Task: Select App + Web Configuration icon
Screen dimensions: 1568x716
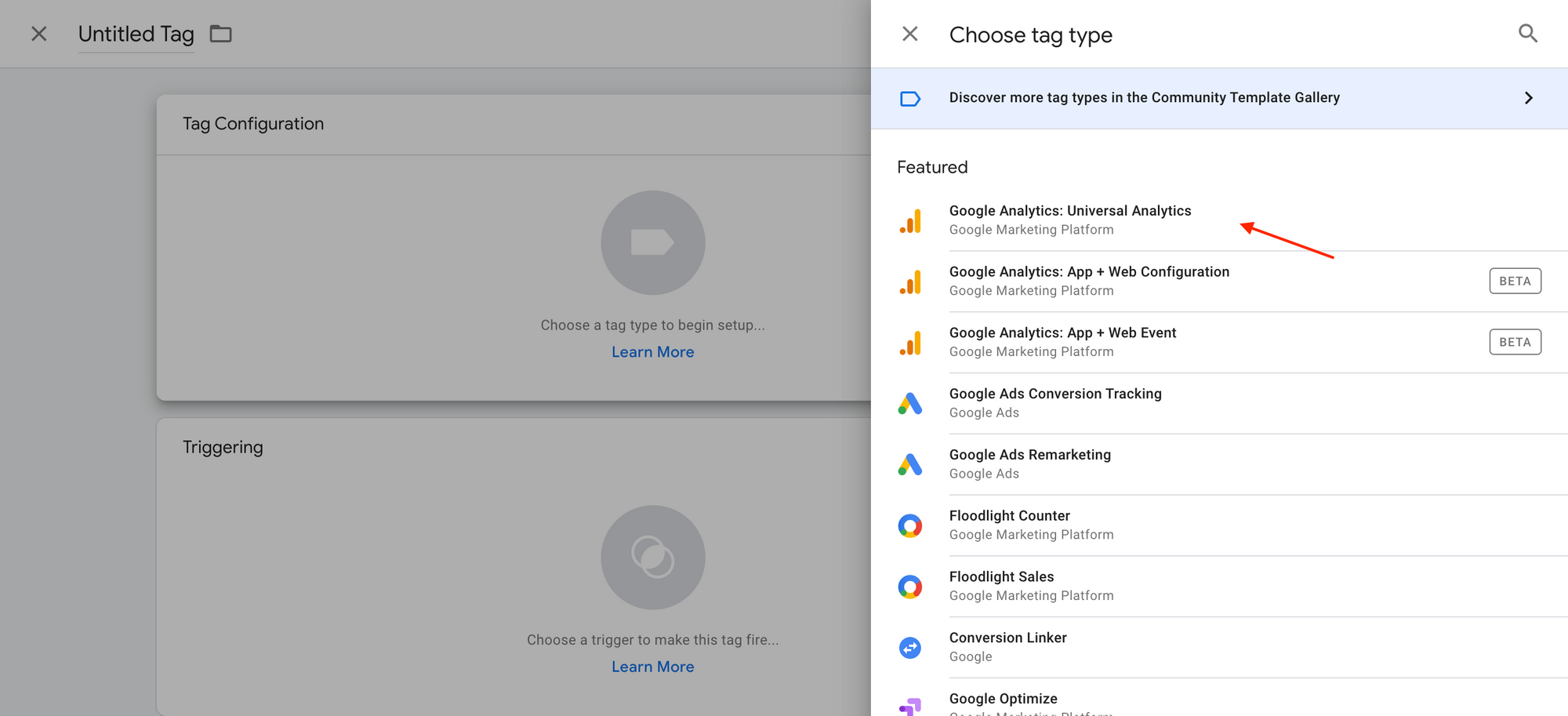Action: [x=909, y=282]
